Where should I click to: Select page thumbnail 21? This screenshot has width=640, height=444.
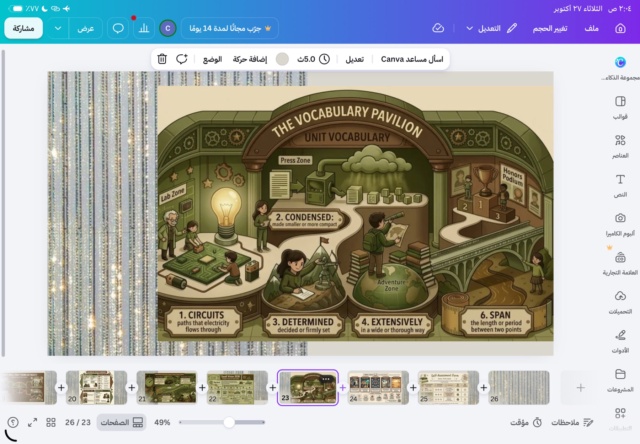click(167, 387)
